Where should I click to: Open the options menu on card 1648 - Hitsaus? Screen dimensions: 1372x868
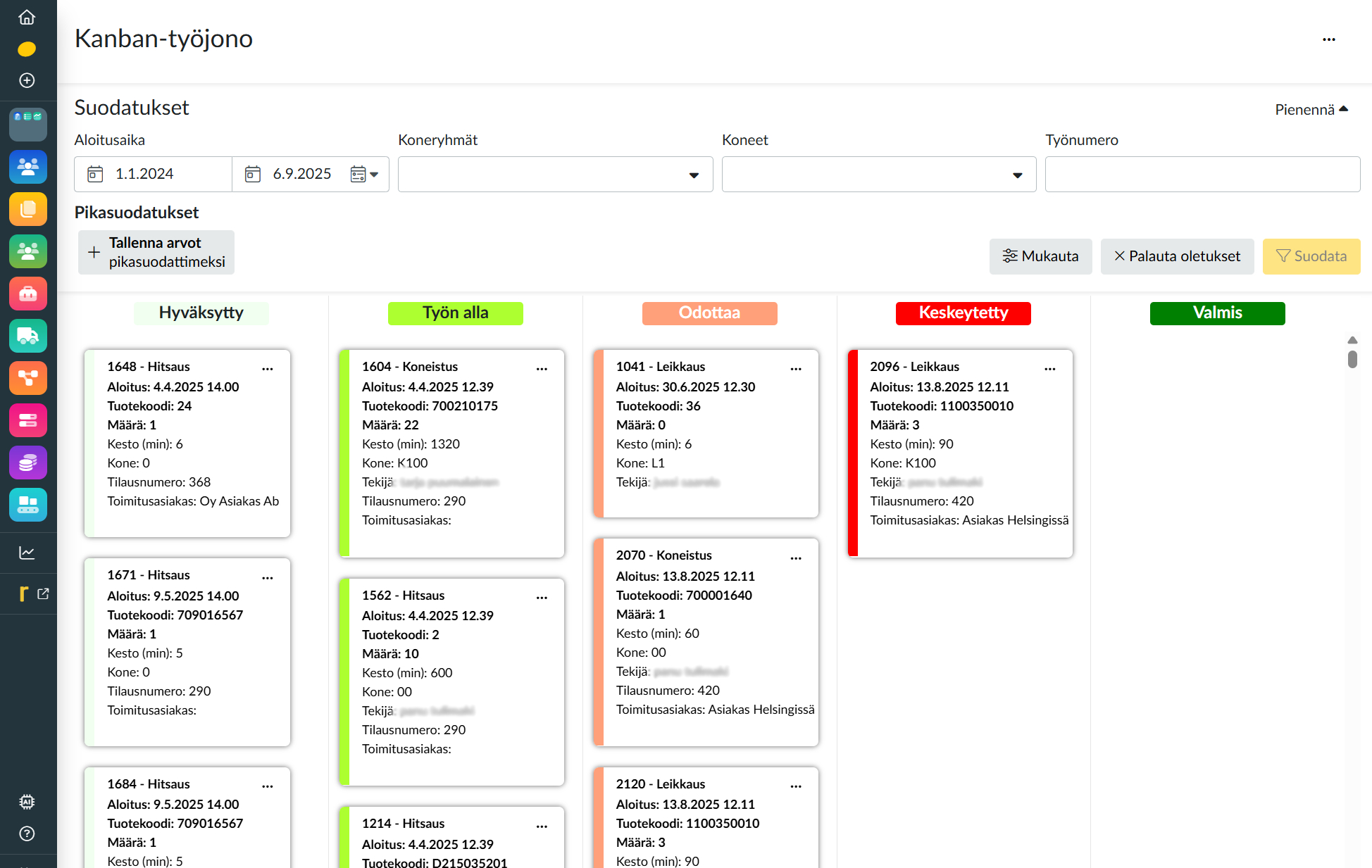tap(268, 368)
